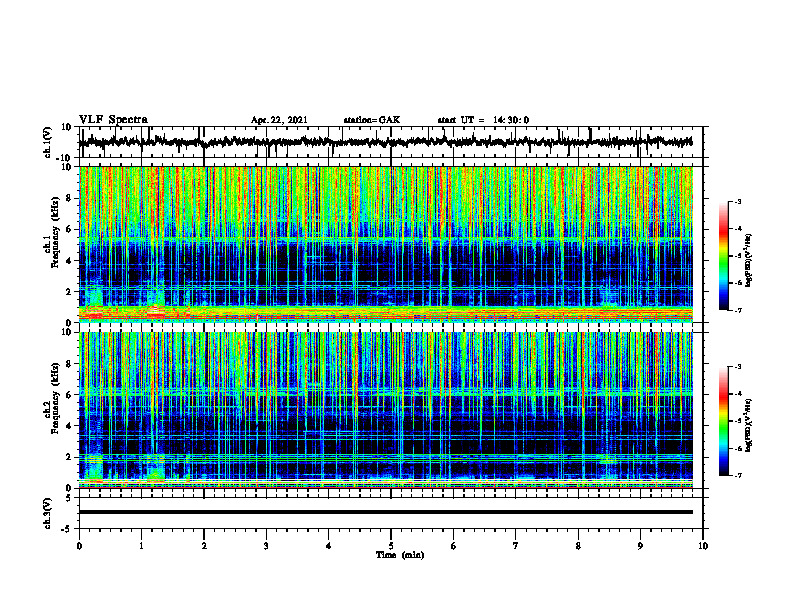Select the "Apr. 22, 2021" date text
Viewport: 792px width, 612px height.
[279, 120]
